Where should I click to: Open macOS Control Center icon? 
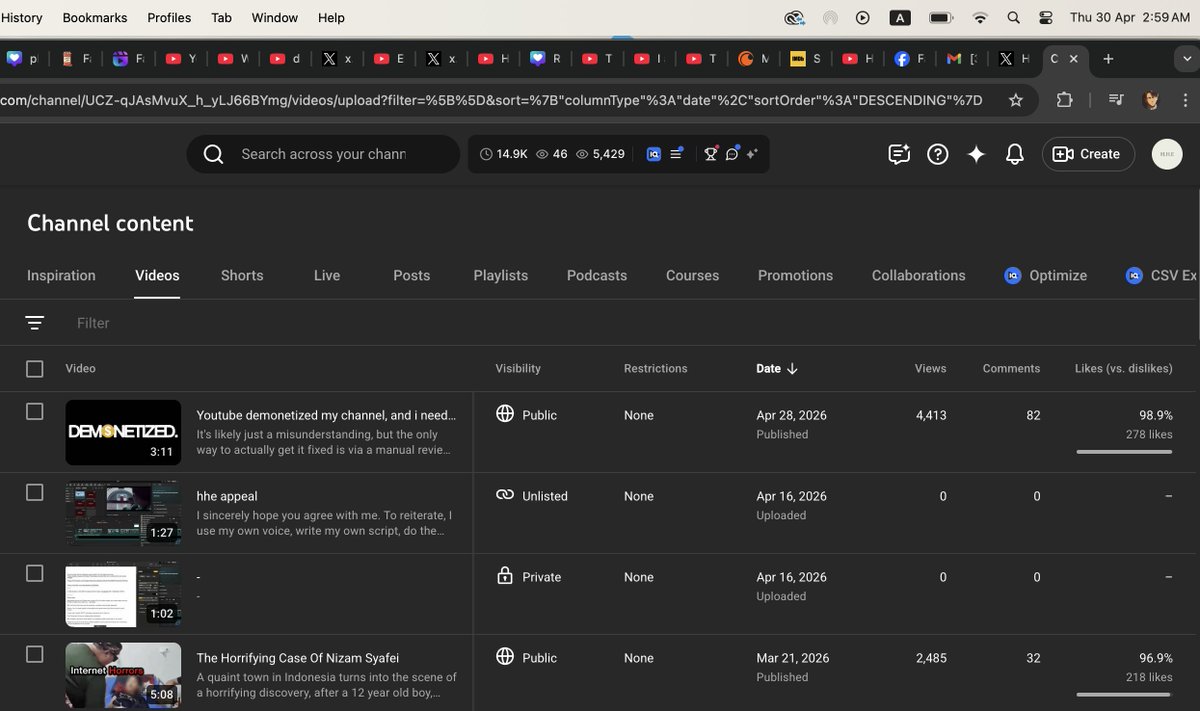[x=1046, y=17]
